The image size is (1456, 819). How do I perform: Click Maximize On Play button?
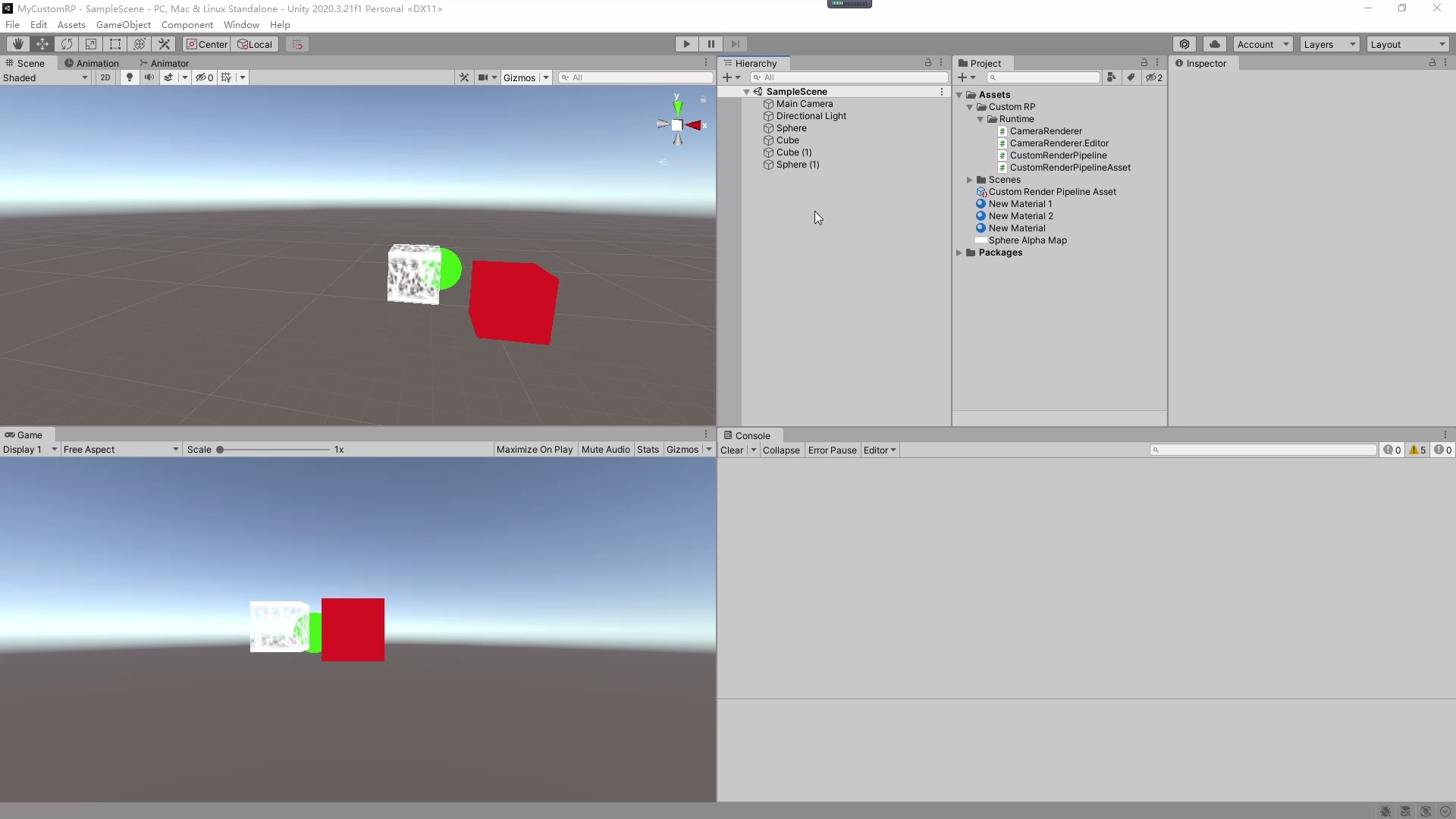(534, 450)
